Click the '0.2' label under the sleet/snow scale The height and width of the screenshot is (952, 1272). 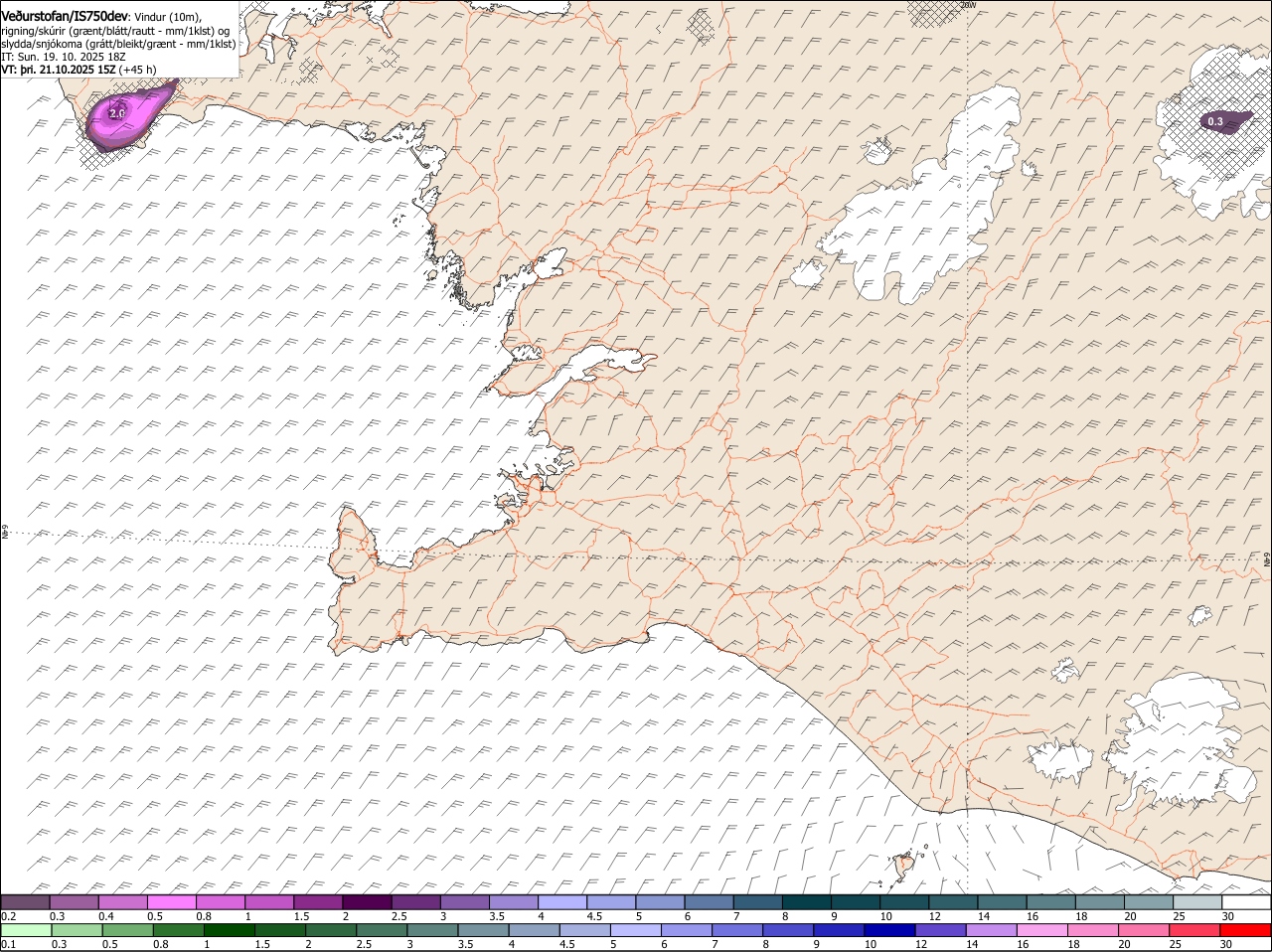pyautogui.click(x=8, y=915)
